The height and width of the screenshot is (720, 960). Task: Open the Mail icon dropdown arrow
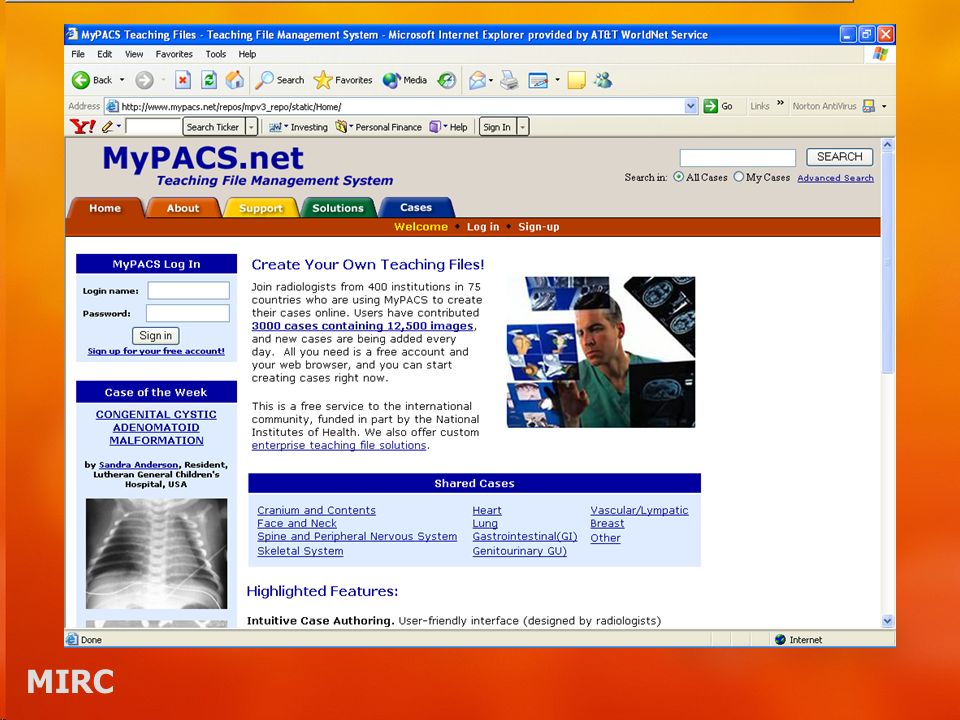tap(491, 80)
